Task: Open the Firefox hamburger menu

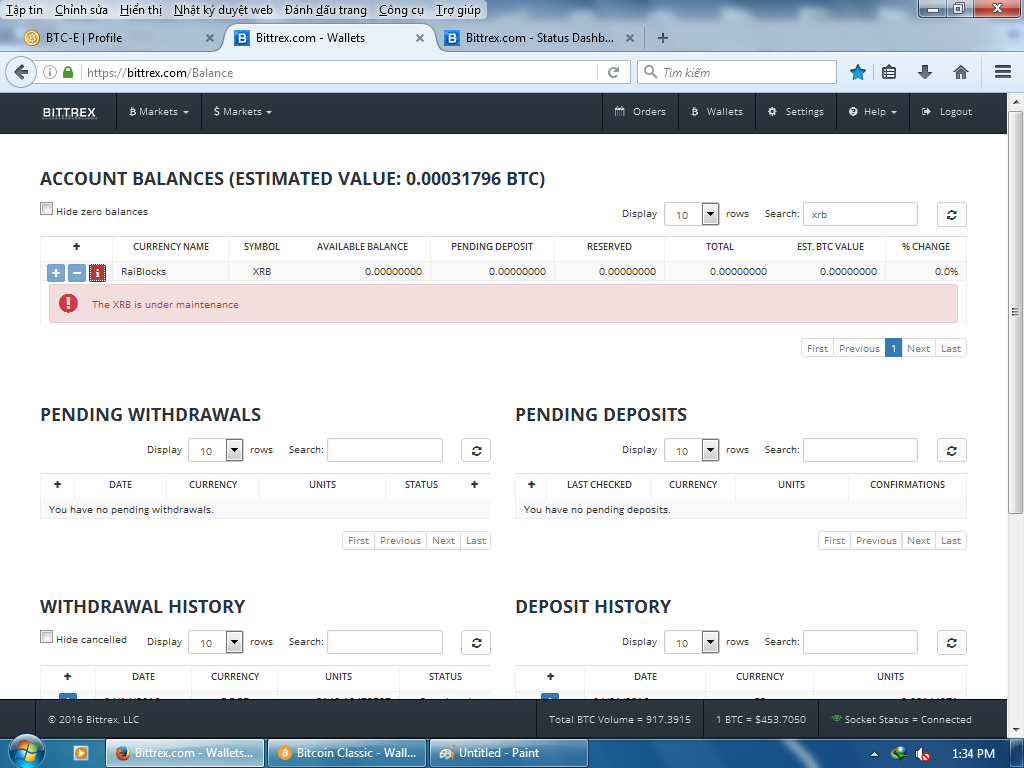Action: 1002,72
